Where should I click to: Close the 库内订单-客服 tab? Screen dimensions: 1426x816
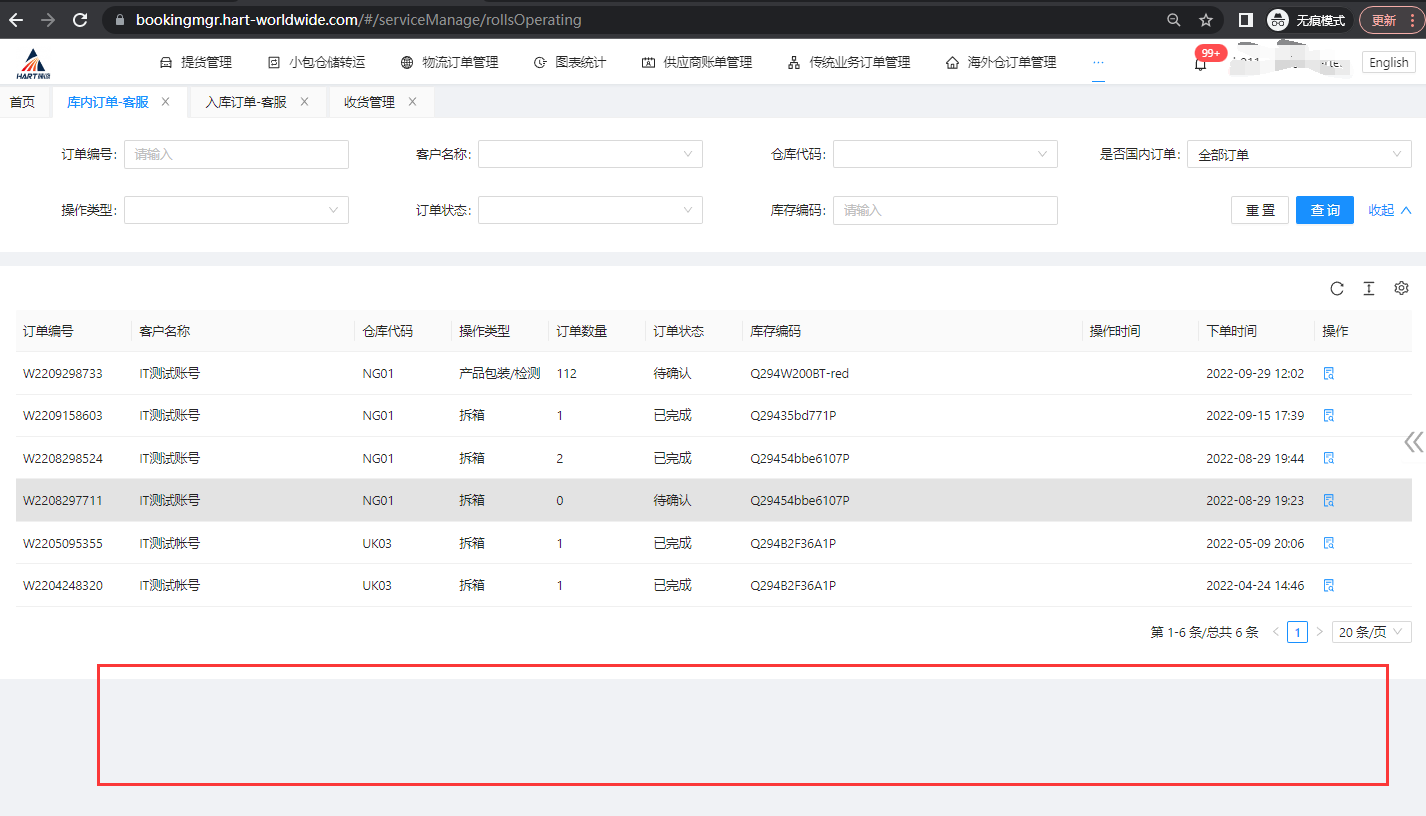pos(166,102)
